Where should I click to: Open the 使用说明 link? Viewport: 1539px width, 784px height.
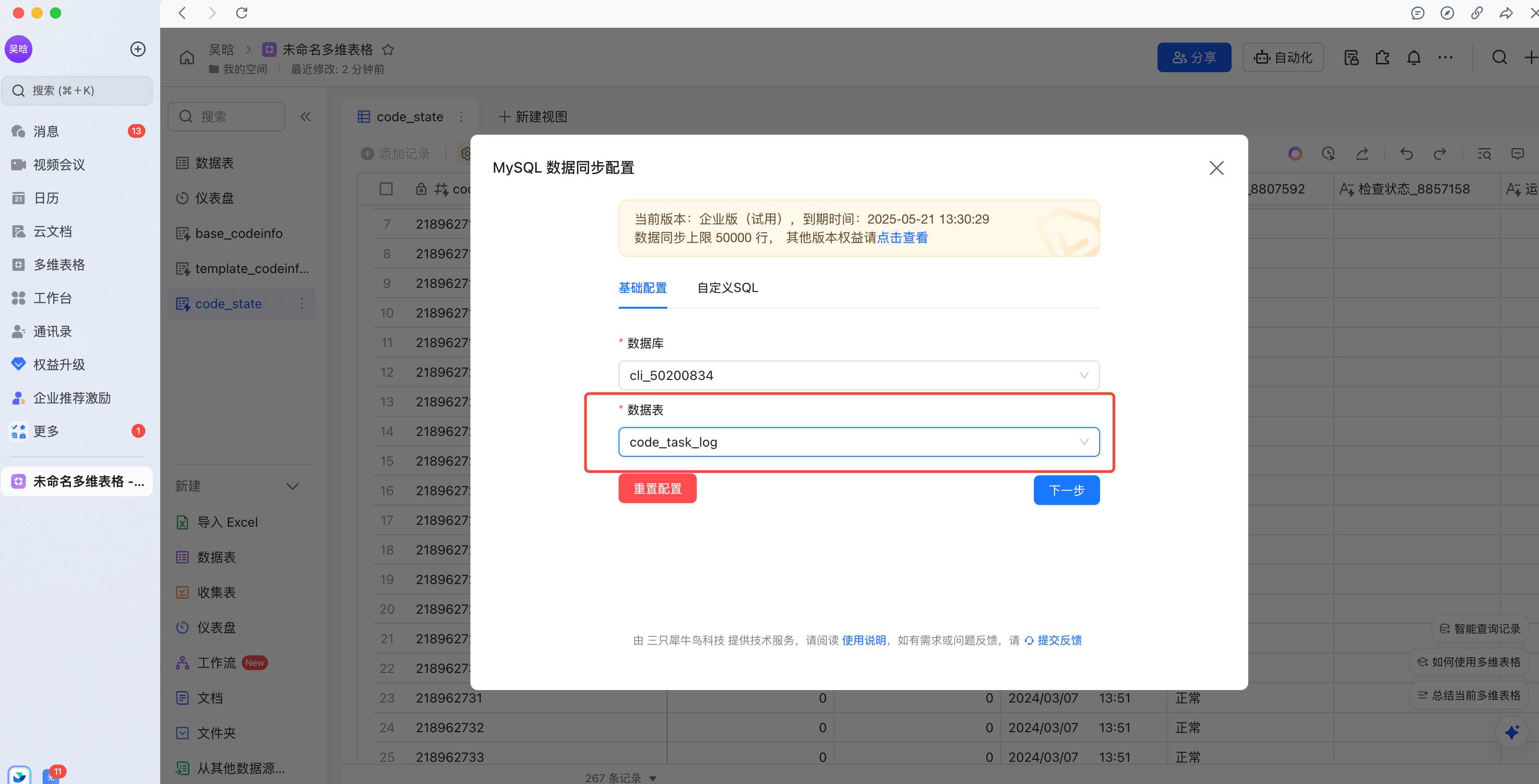pos(863,640)
